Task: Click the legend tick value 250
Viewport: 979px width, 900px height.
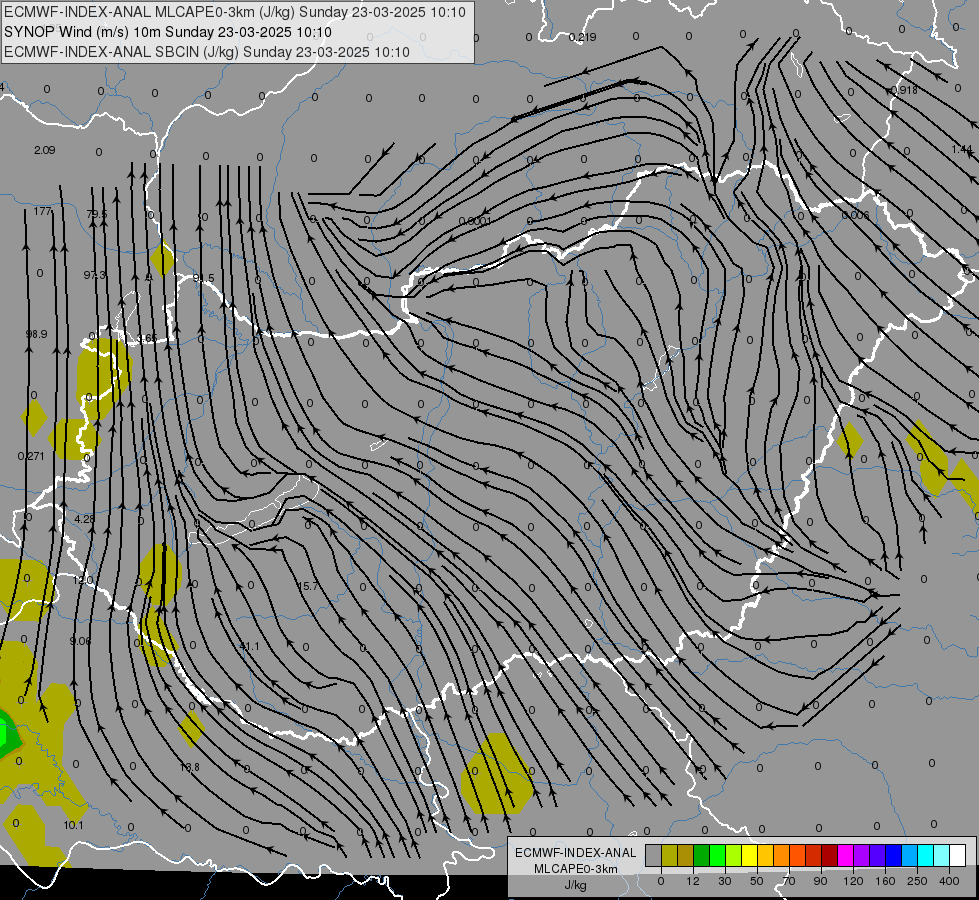Action: [x=917, y=881]
